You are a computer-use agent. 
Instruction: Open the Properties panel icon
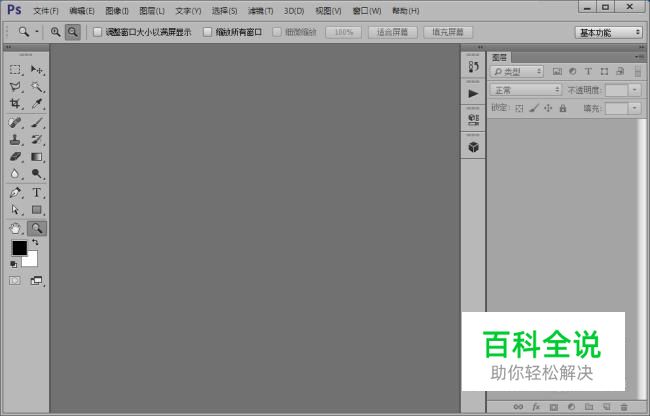(473, 120)
